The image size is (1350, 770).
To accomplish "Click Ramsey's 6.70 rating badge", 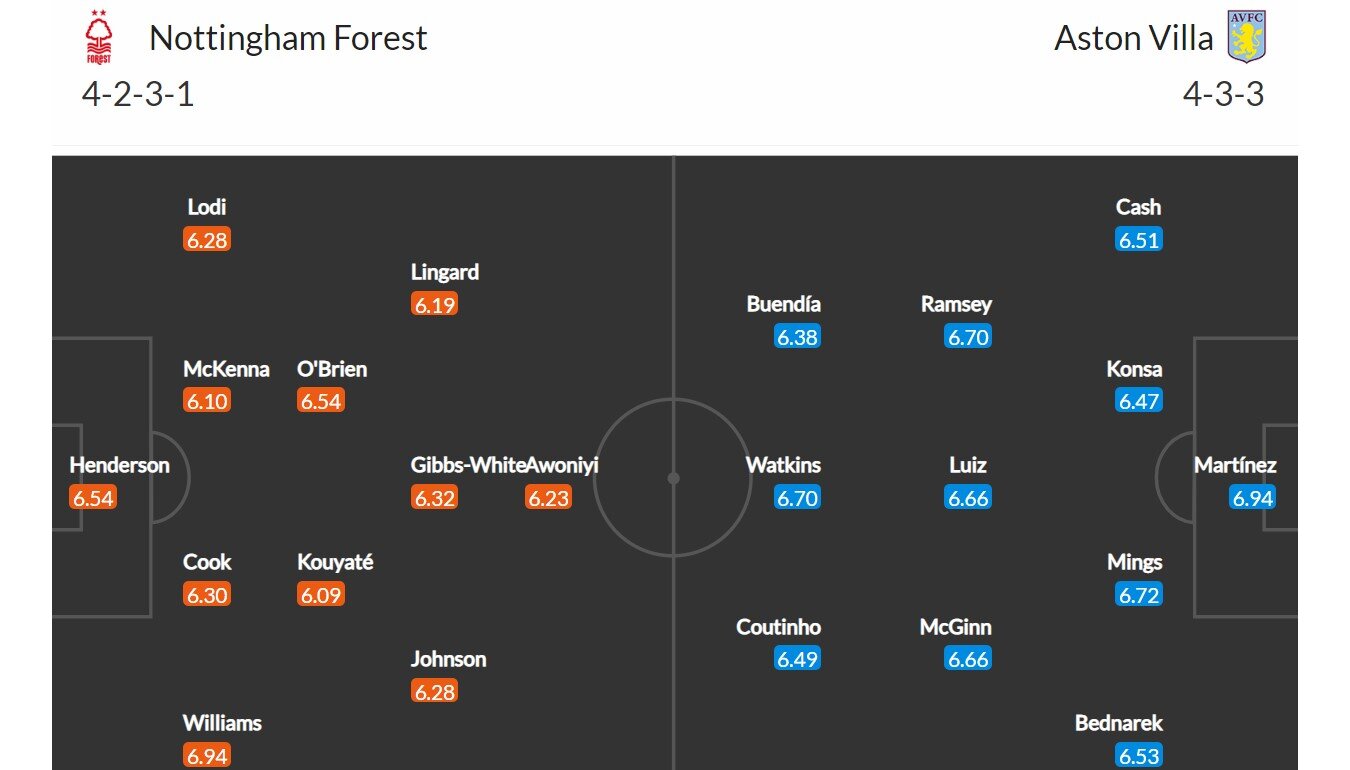I will pos(968,337).
